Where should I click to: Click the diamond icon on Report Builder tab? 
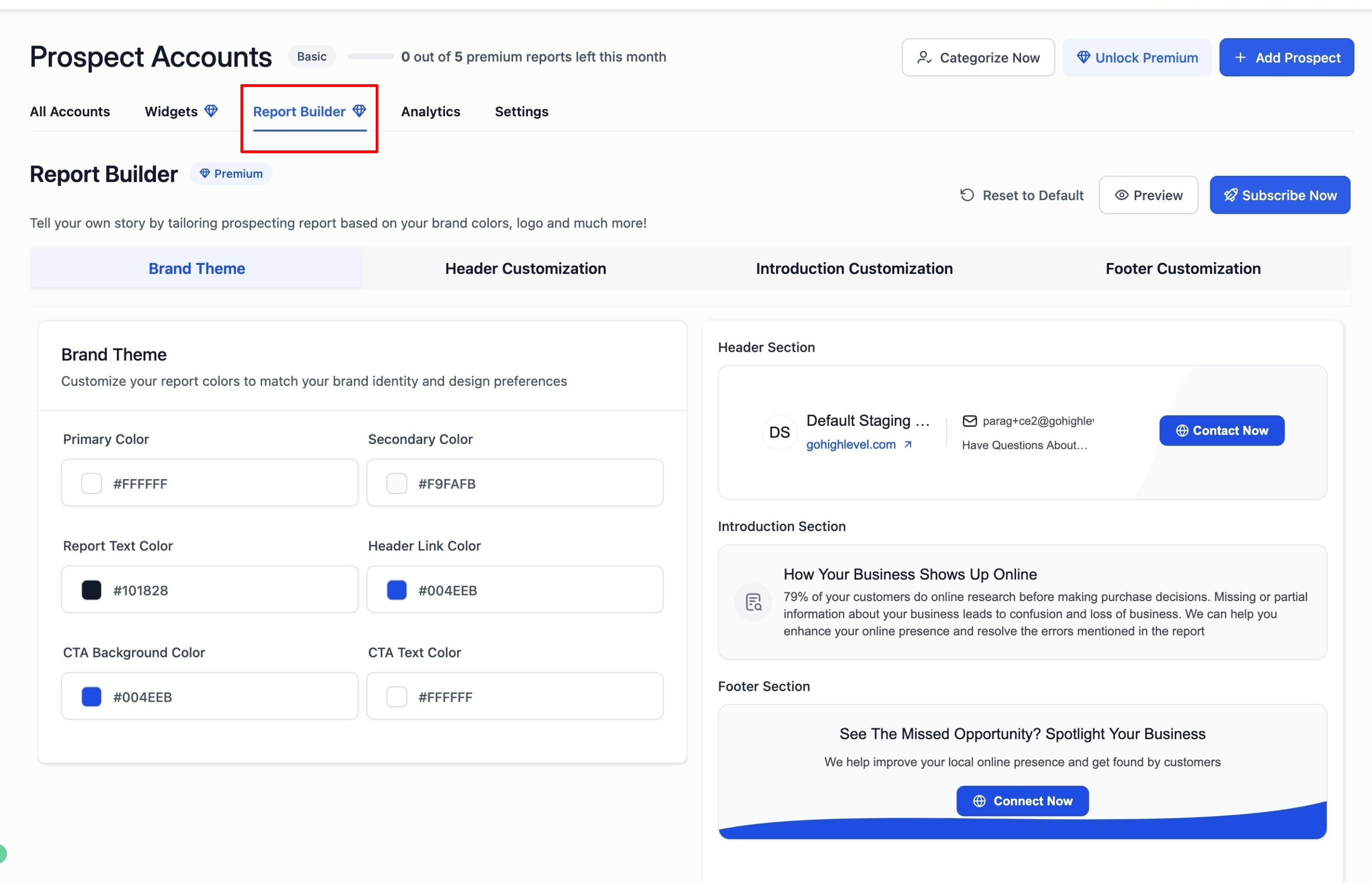[359, 111]
